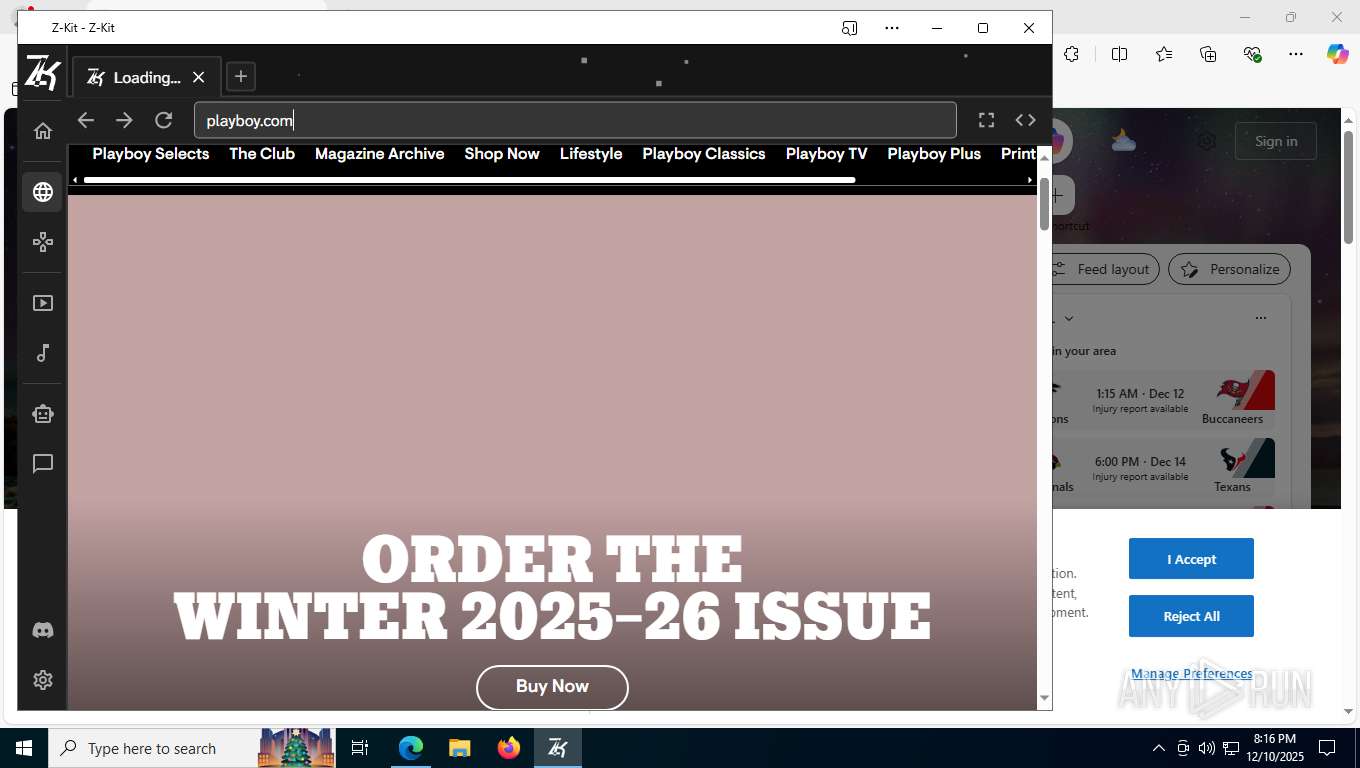Click the page scrollbar down arrow
1360x768 pixels.
tap(1044, 698)
